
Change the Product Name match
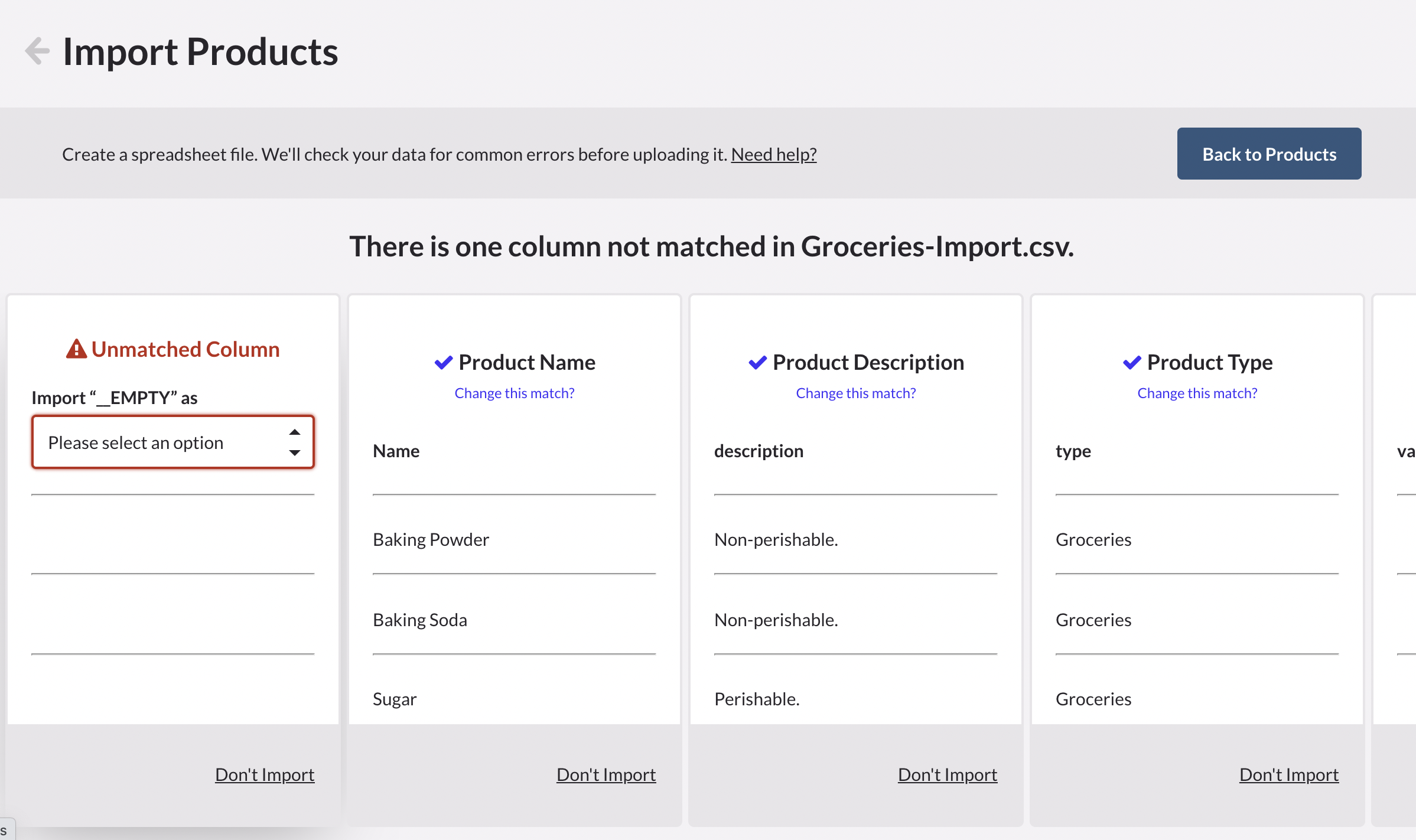[514, 393]
